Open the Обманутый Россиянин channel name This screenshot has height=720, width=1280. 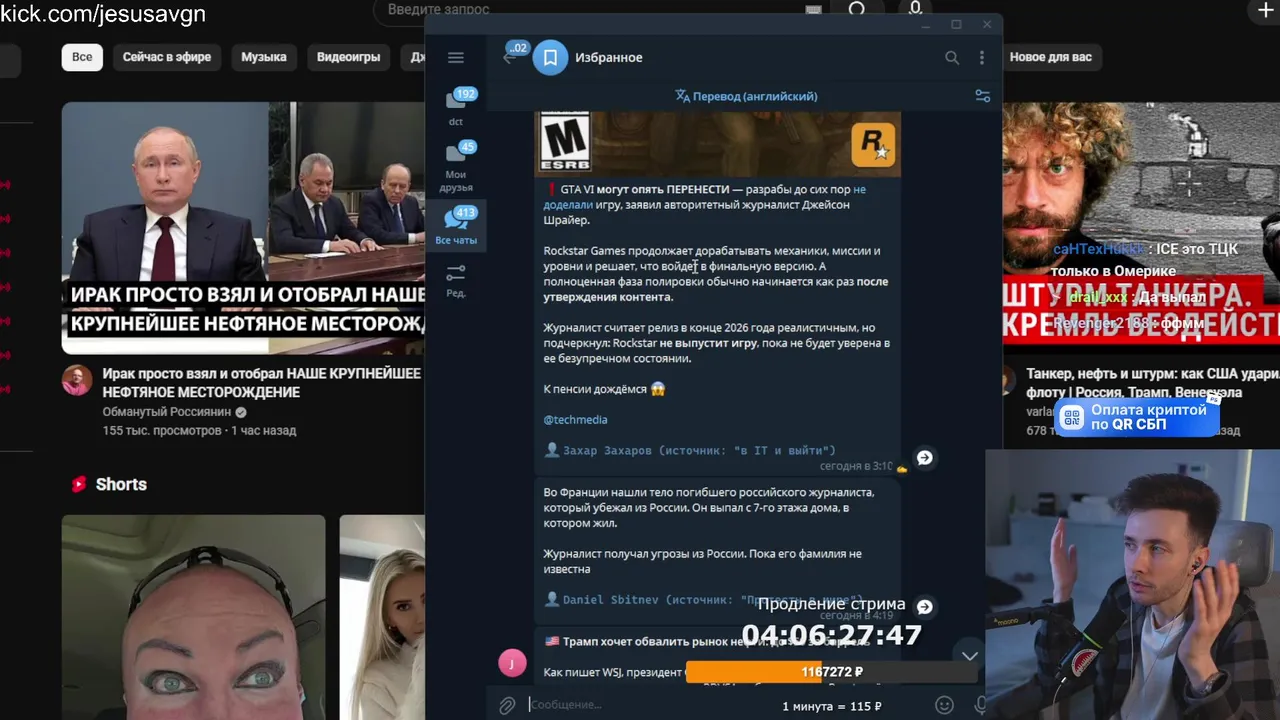coord(167,412)
